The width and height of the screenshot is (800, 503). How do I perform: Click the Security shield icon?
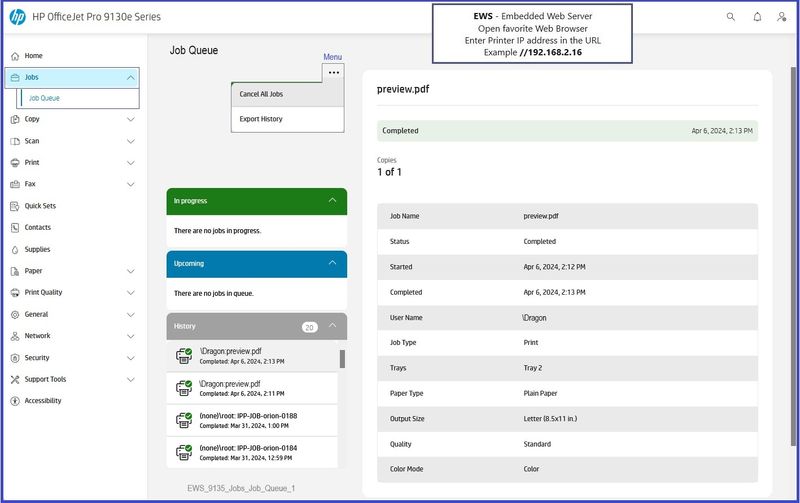[x=15, y=358]
